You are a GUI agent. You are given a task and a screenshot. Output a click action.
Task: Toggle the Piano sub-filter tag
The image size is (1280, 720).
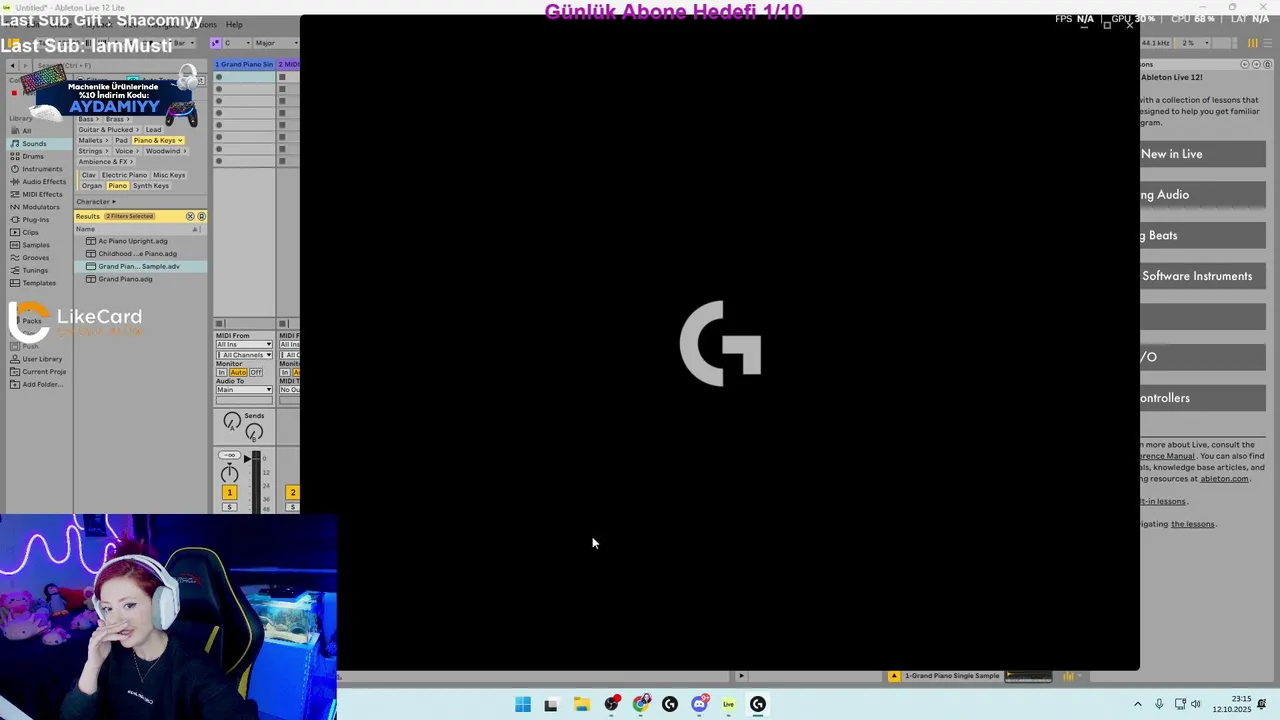(x=117, y=186)
